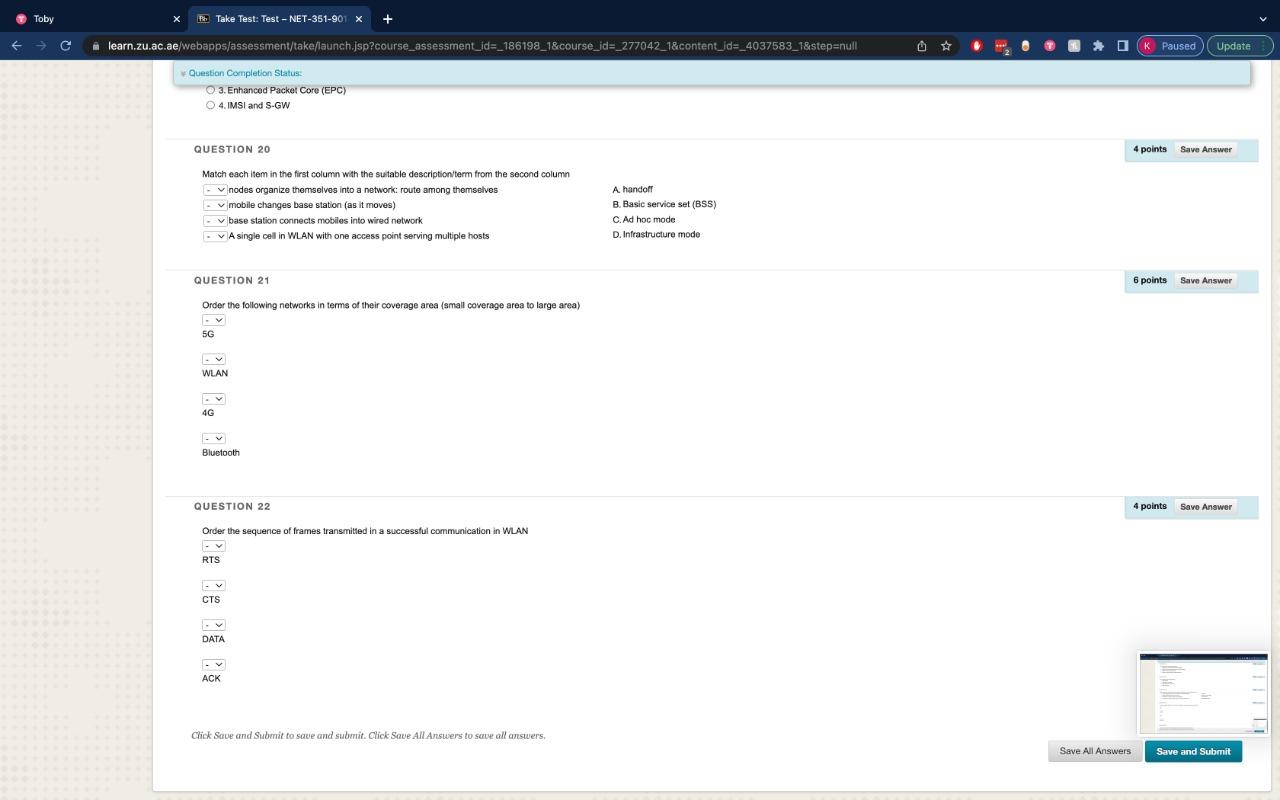Select radio option IMSI and S-GW
Viewport: 1280px width, 800px height.
pyautogui.click(x=210, y=105)
